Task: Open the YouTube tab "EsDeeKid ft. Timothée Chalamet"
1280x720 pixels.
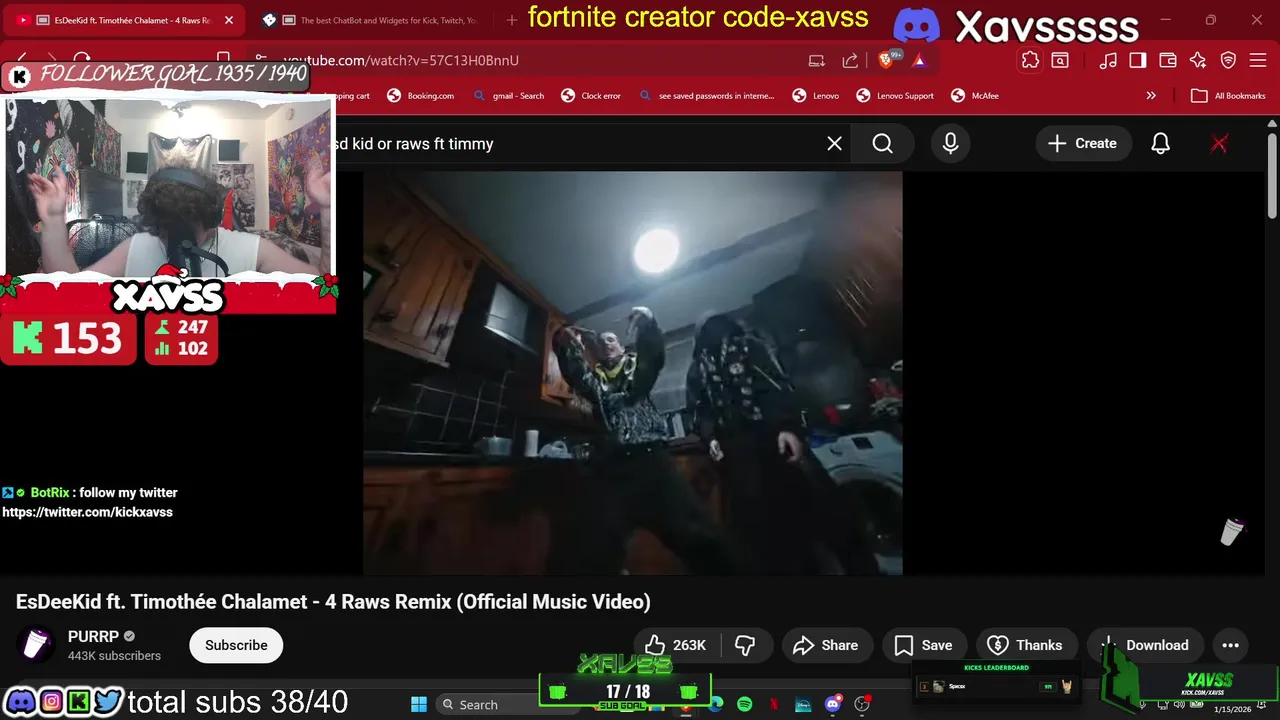Action: 125,20
